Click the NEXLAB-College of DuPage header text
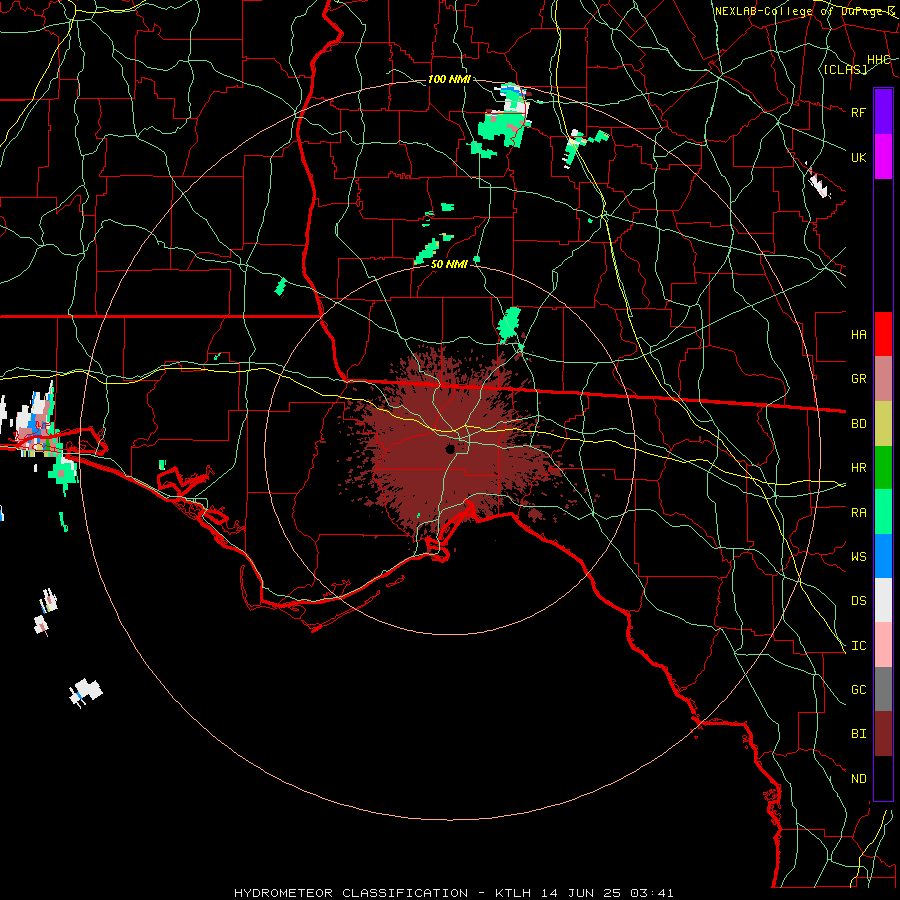Screen dimensions: 900x900 tap(805, 11)
